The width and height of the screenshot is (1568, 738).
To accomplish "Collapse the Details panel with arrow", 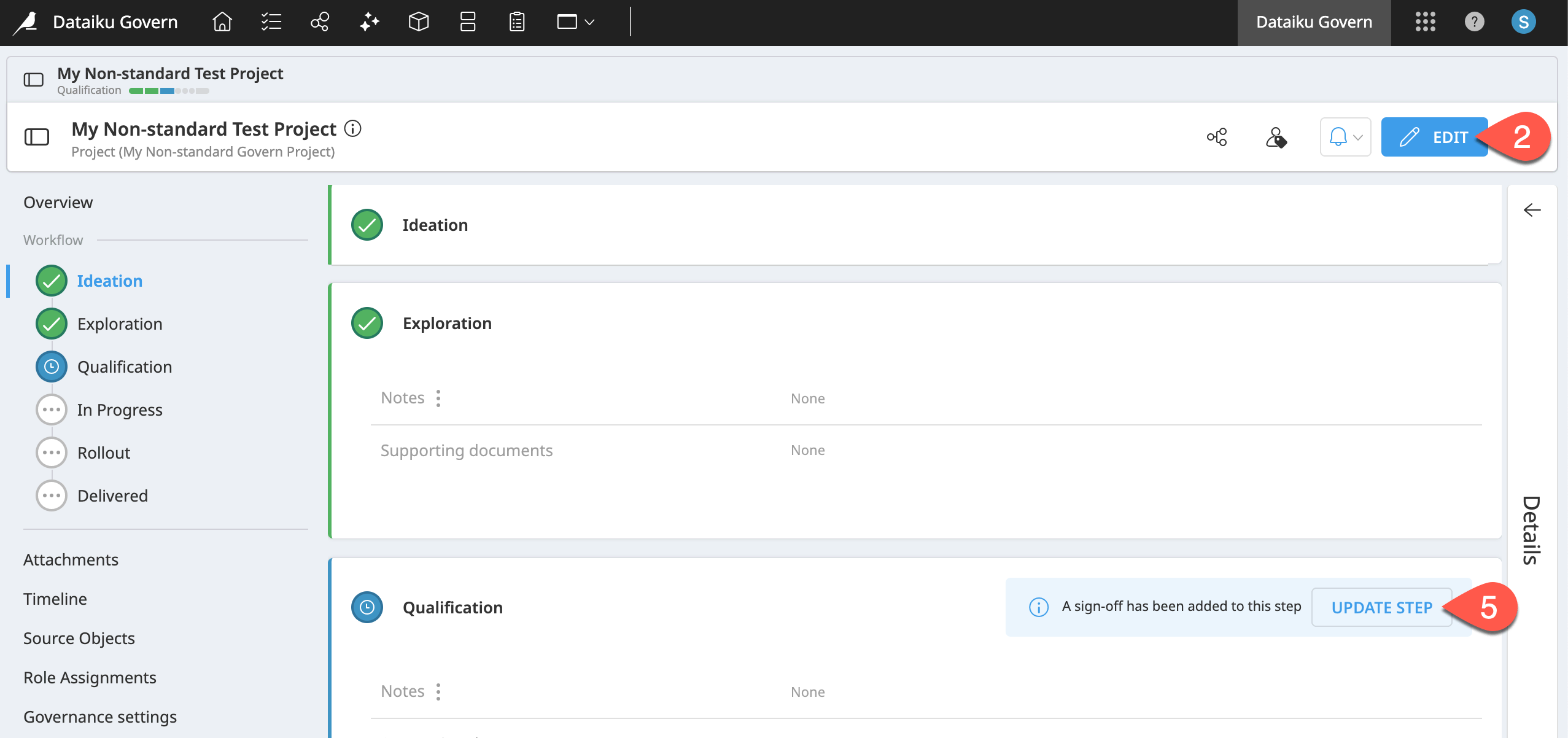I will (x=1532, y=210).
